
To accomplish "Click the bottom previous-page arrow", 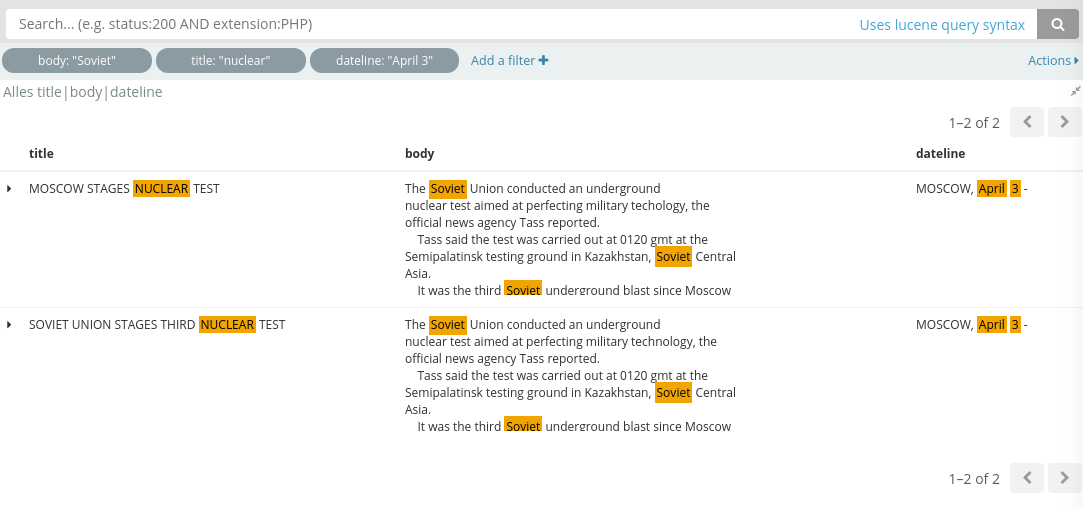I will pyautogui.click(x=1027, y=478).
